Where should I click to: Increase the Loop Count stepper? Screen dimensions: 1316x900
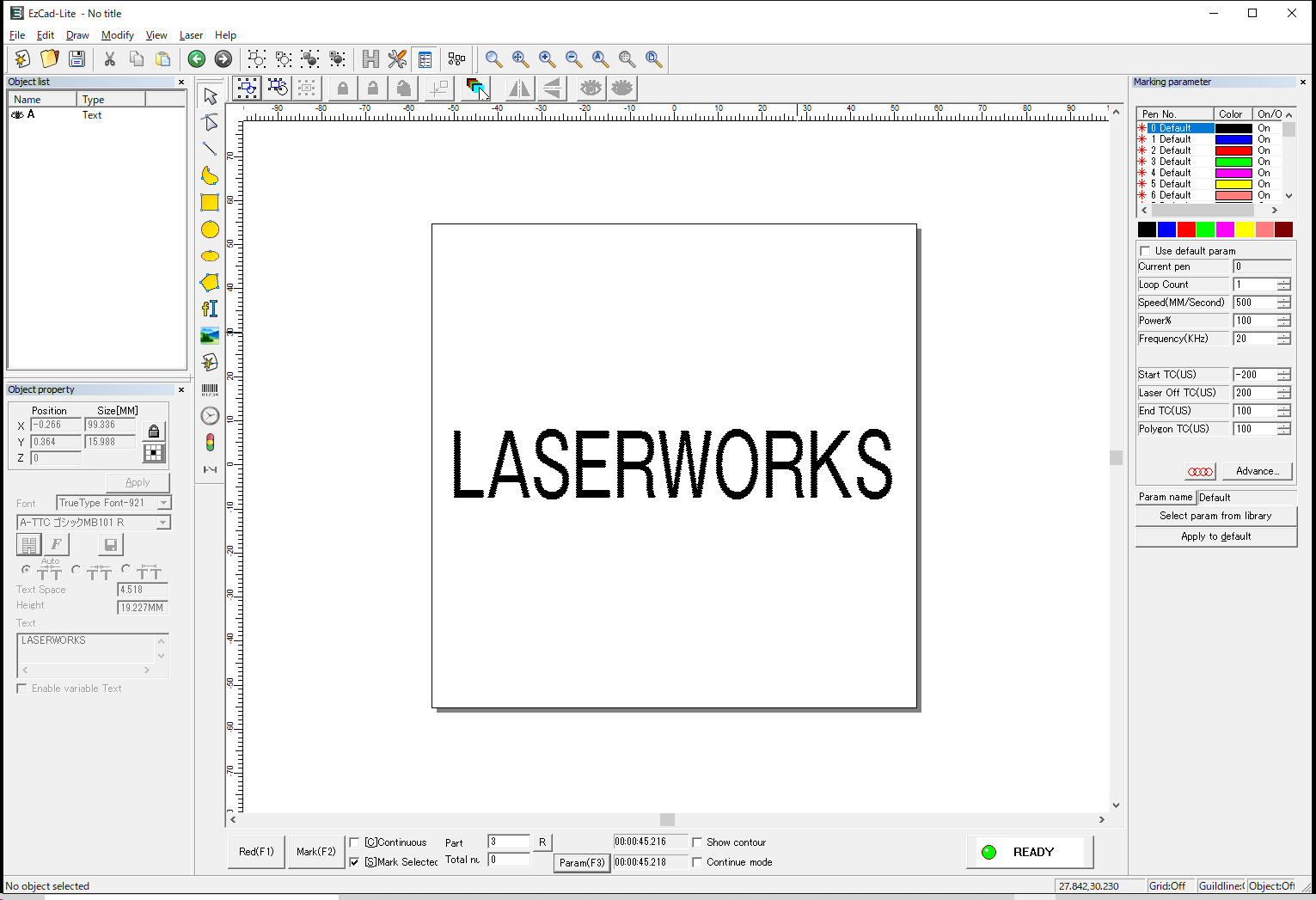pos(1283,281)
